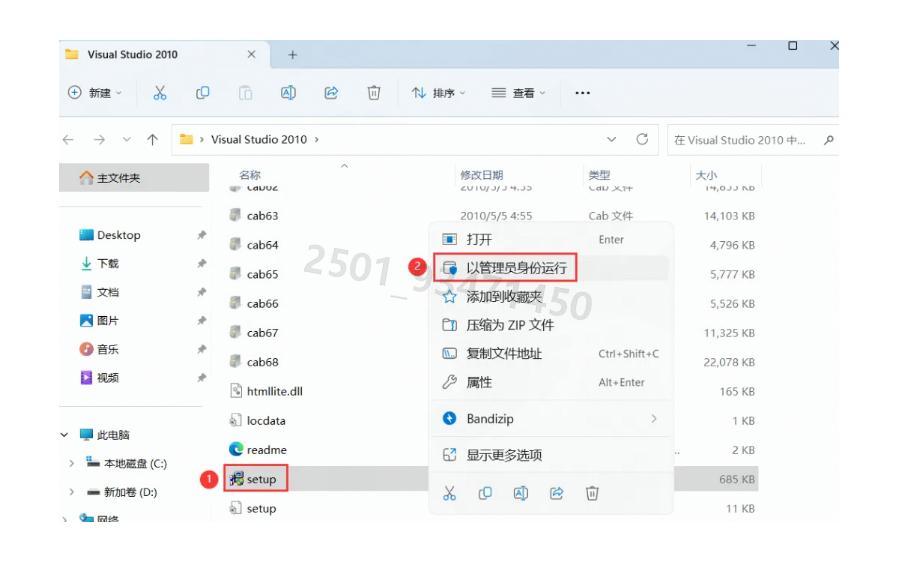899x563 pixels.
Task: Click the Refresh icon beside the address bar
Action: (642, 139)
